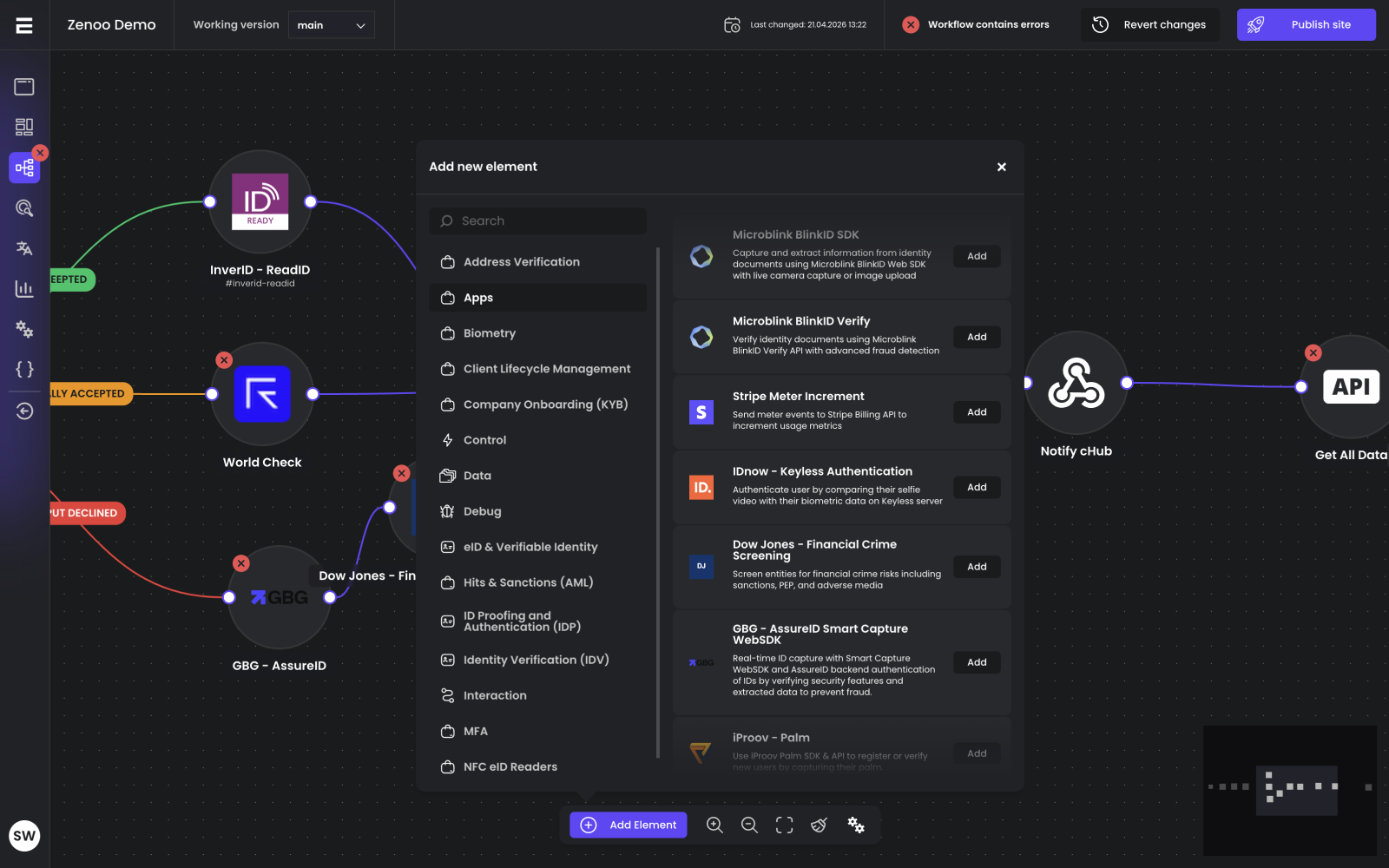The height and width of the screenshot is (868, 1389).
Task: Open the SW user avatar
Action: click(24, 836)
